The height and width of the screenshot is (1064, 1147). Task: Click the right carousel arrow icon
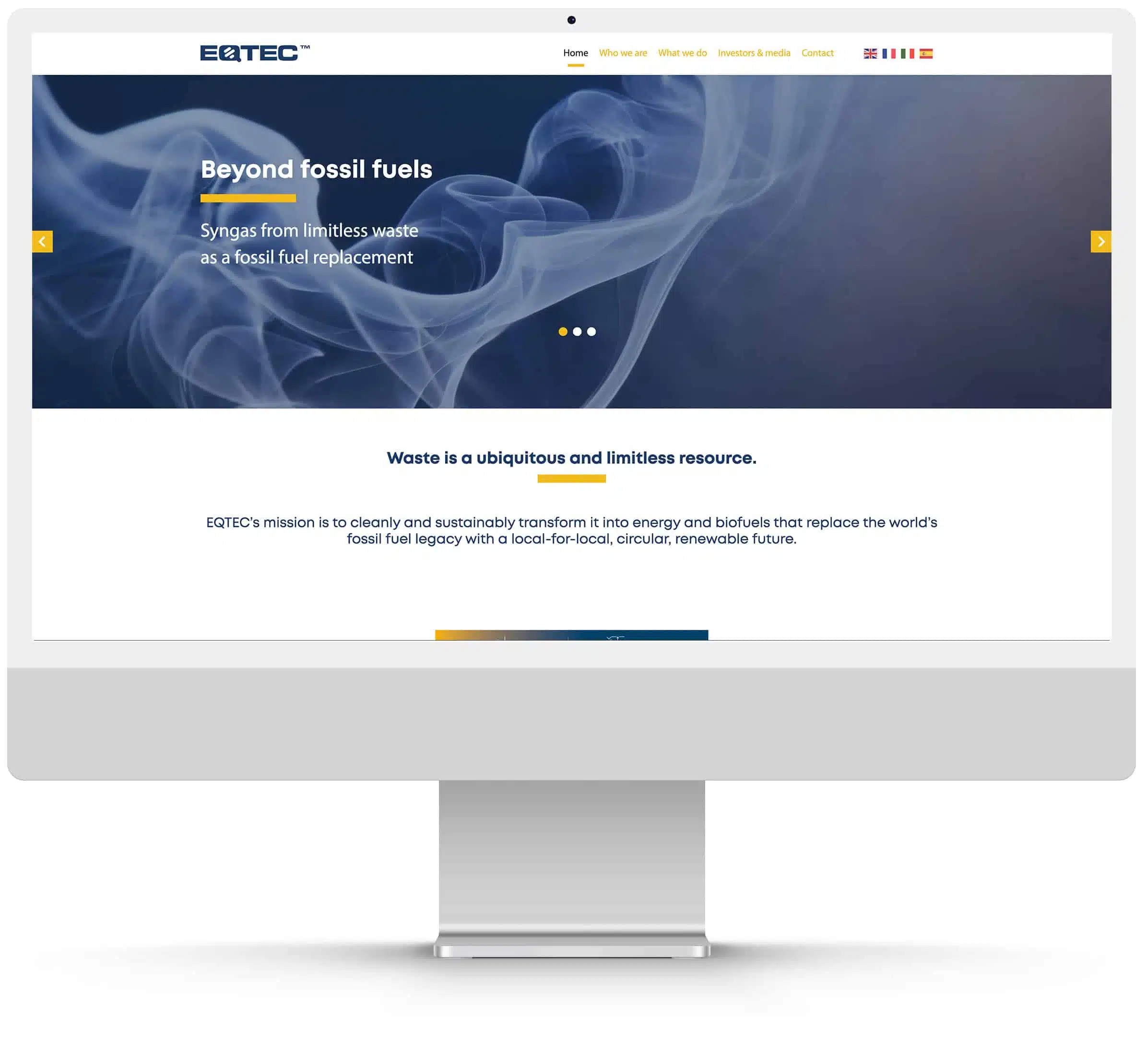coord(1101,241)
